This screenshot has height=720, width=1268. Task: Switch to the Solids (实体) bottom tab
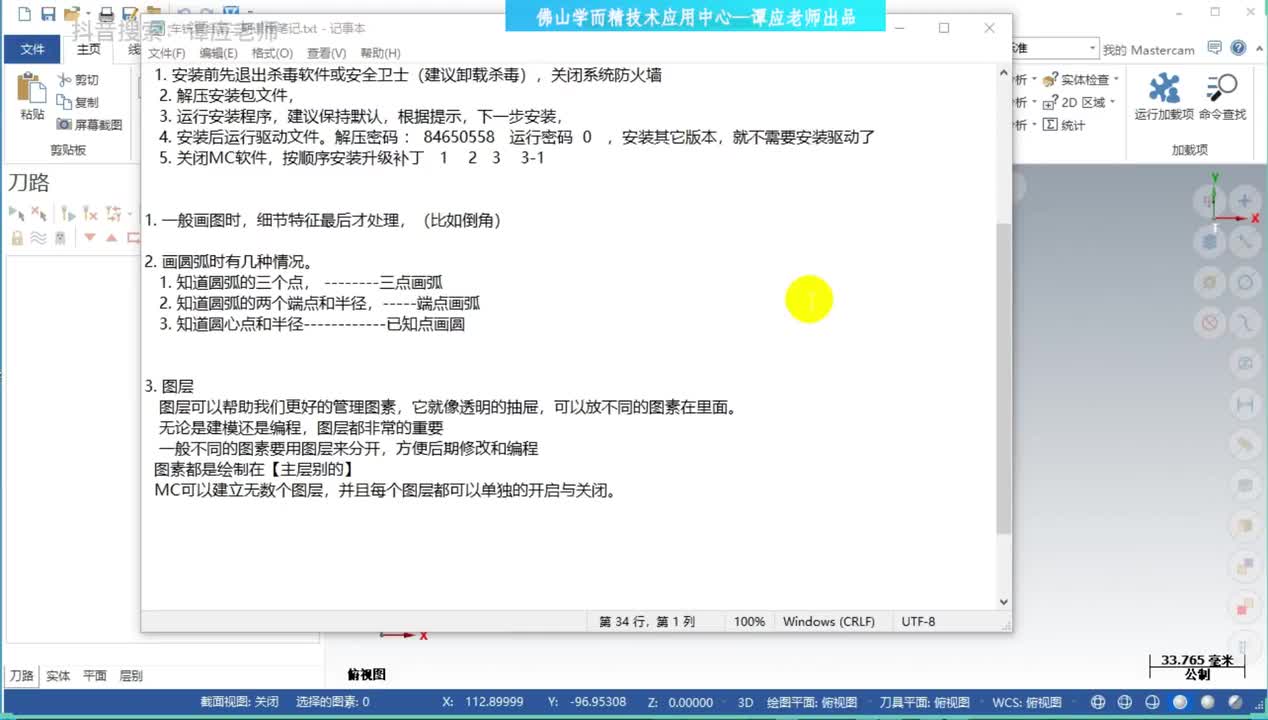(58, 676)
